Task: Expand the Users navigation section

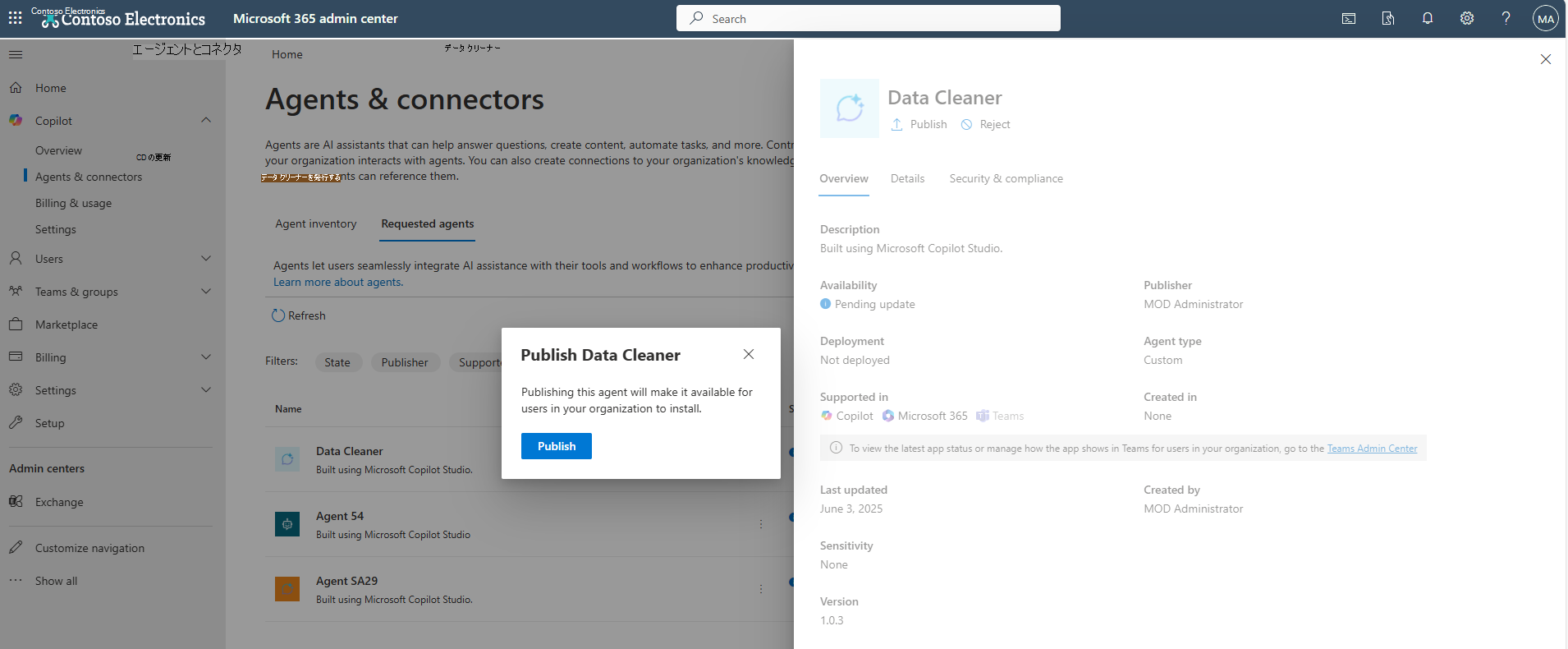Action: (206, 259)
